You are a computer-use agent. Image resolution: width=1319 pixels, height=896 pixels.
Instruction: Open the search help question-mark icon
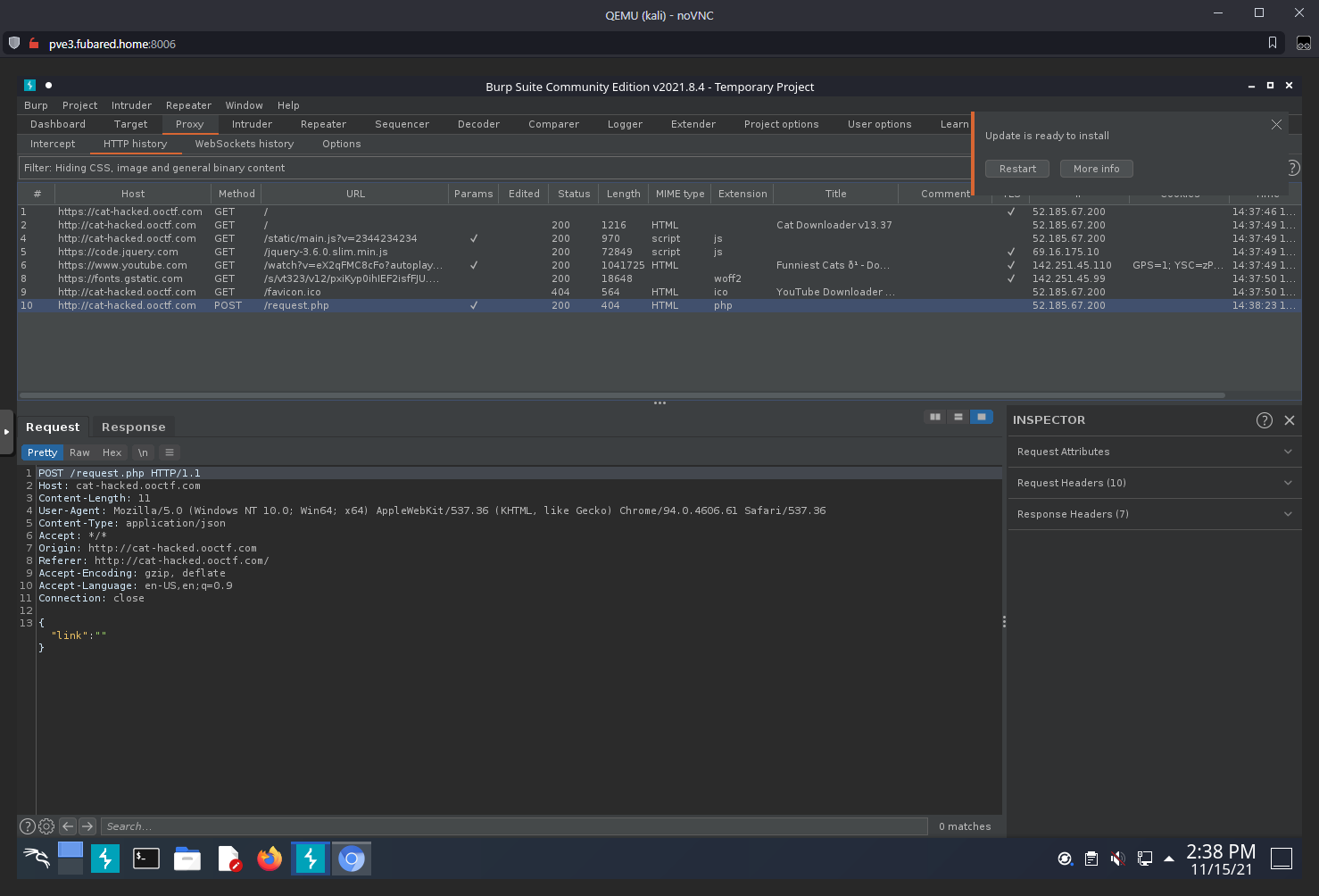tap(28, 826)
